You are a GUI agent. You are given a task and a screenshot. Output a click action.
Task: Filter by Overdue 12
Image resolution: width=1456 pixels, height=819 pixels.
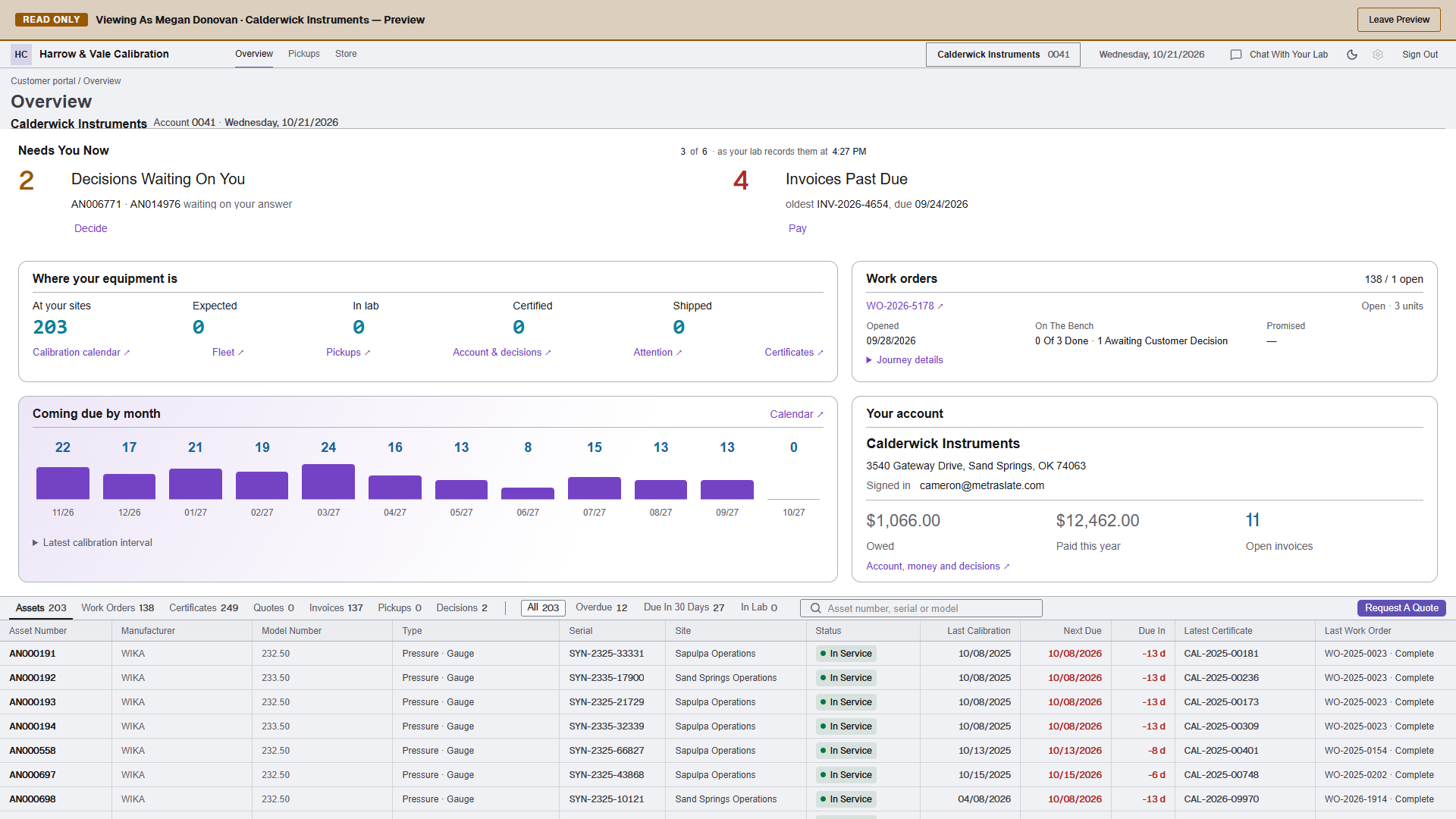pos(601,607)
